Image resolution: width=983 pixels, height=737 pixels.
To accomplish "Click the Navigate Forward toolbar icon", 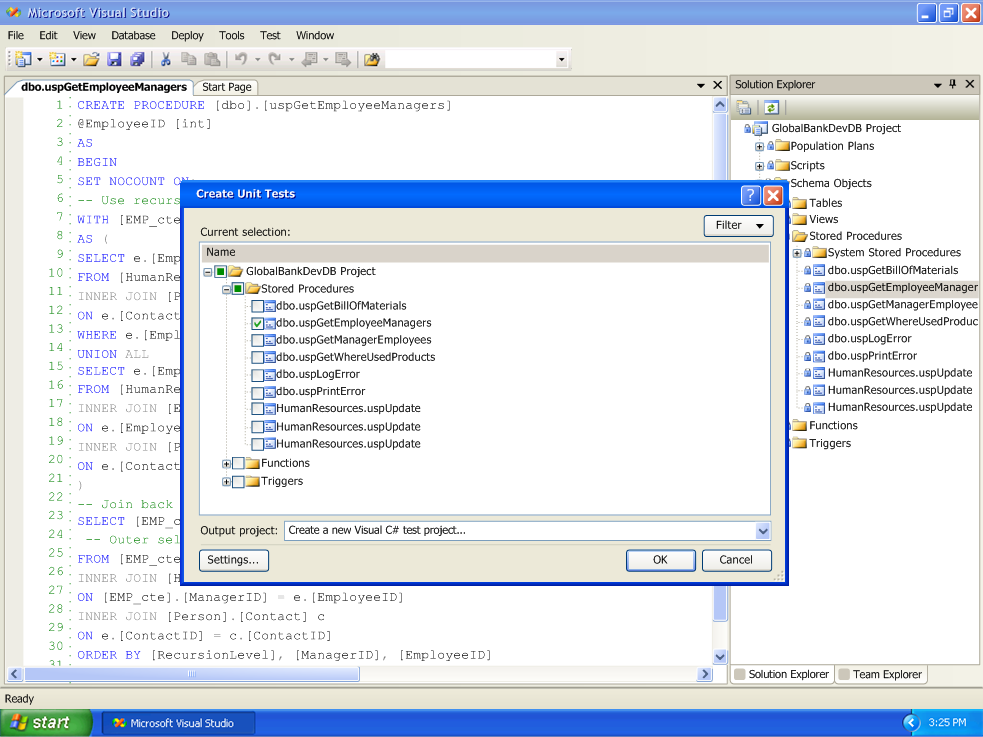I will (342, 60).
